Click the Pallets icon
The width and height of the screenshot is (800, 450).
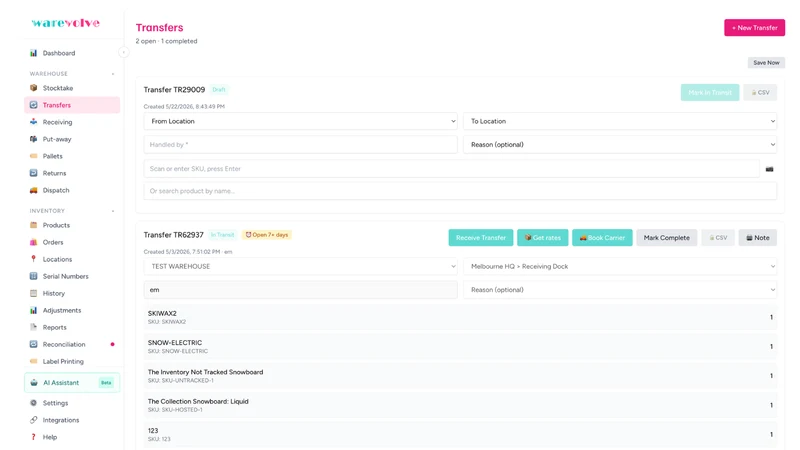pyautogui.click(x=33, y=156)
